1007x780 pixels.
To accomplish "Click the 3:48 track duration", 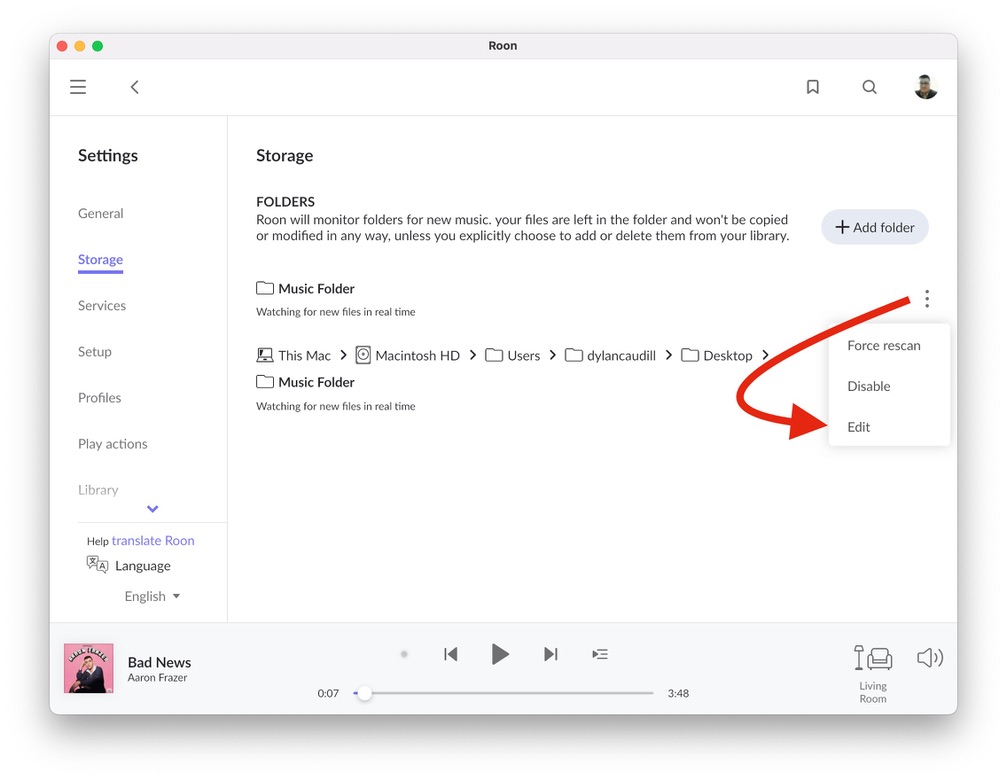I will point(678,693).
